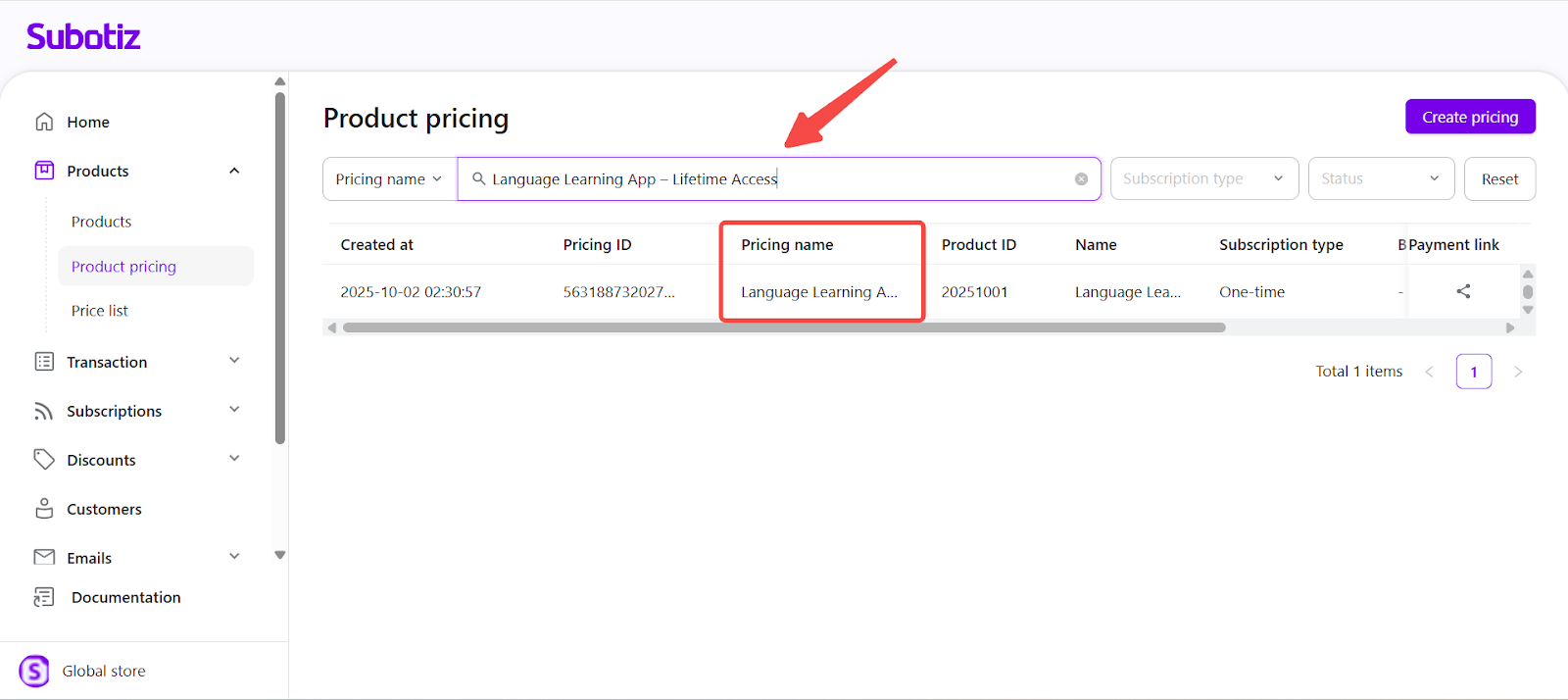Click the share icon in Payment link column
1568x700 pixels.
click(x=1463, y=291)
